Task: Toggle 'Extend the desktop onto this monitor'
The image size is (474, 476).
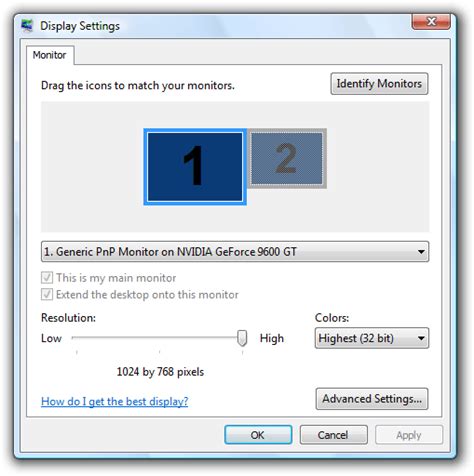Action: 47,294
